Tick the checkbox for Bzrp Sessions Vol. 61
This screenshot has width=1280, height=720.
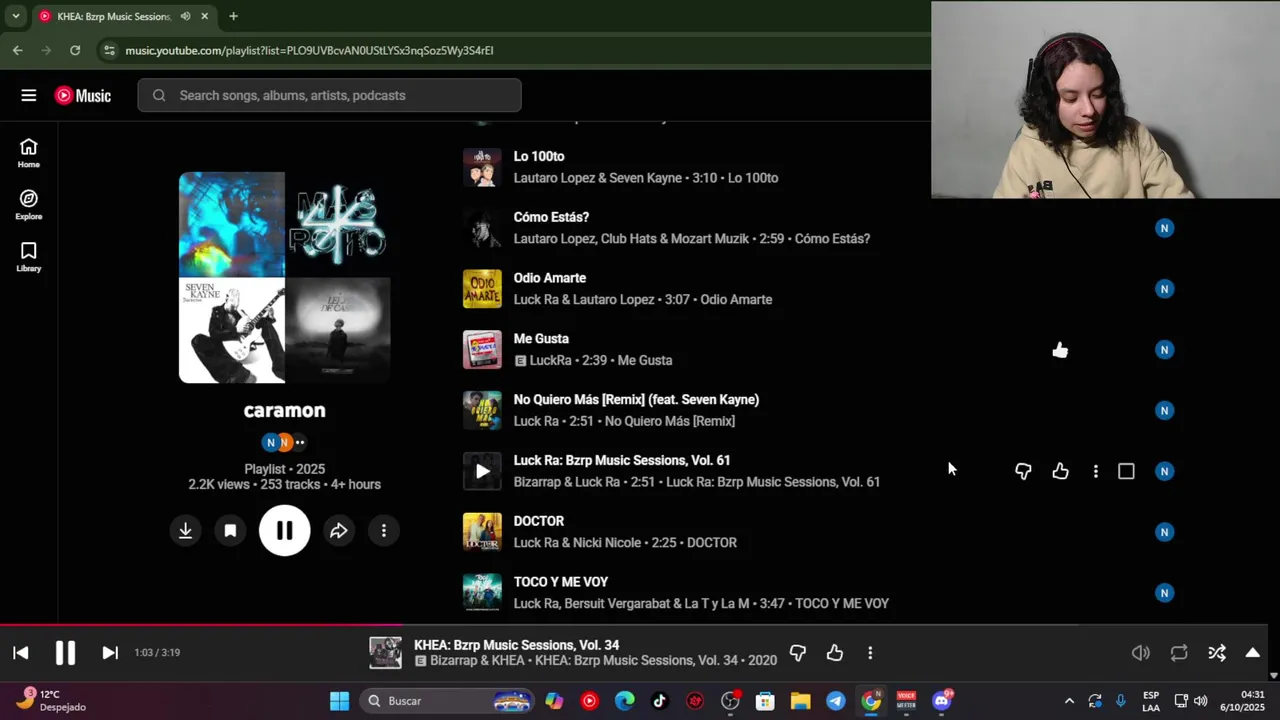pyautogui.click(x=1126, y=471)
